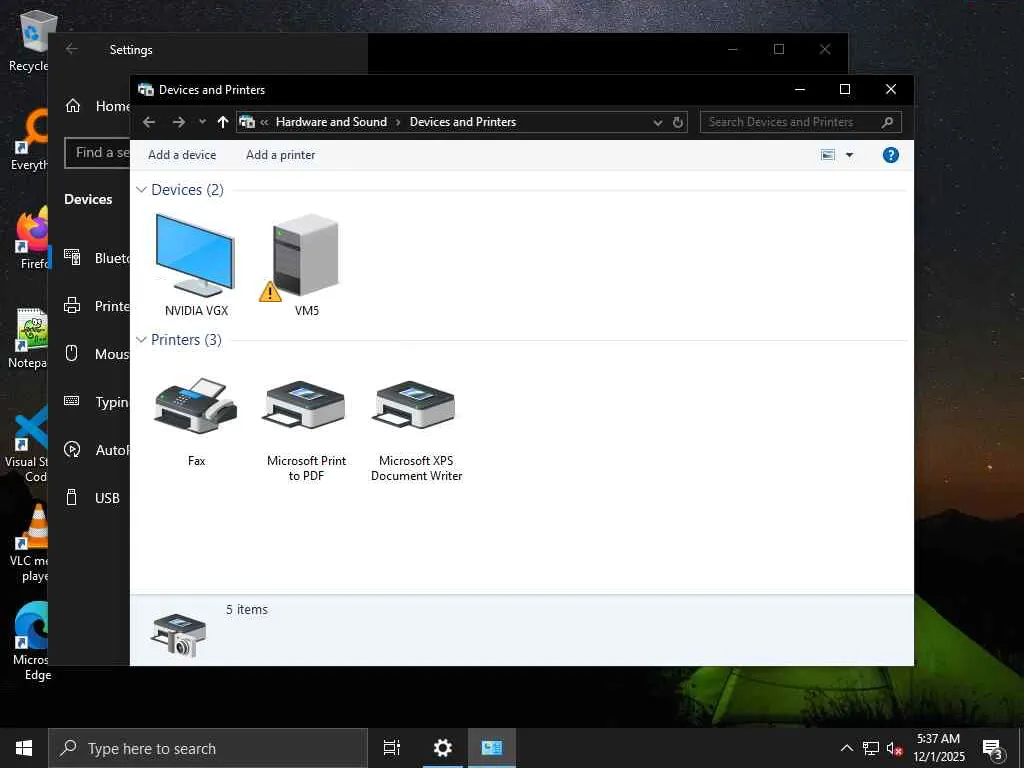Open the Visual Studio Code desktop shortcut
The height and width of the screenshot is (768, 1024).
[27, 444]
